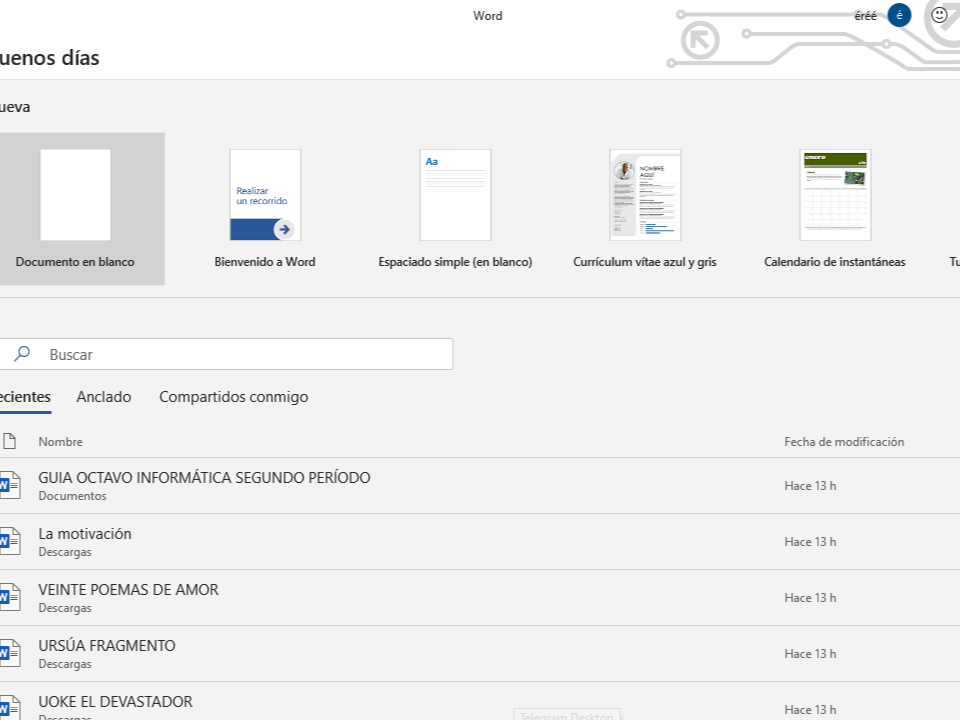Viewport: 960px width, 720px height.
Task: Sort by Nombre column header
Action: (61, 441)
